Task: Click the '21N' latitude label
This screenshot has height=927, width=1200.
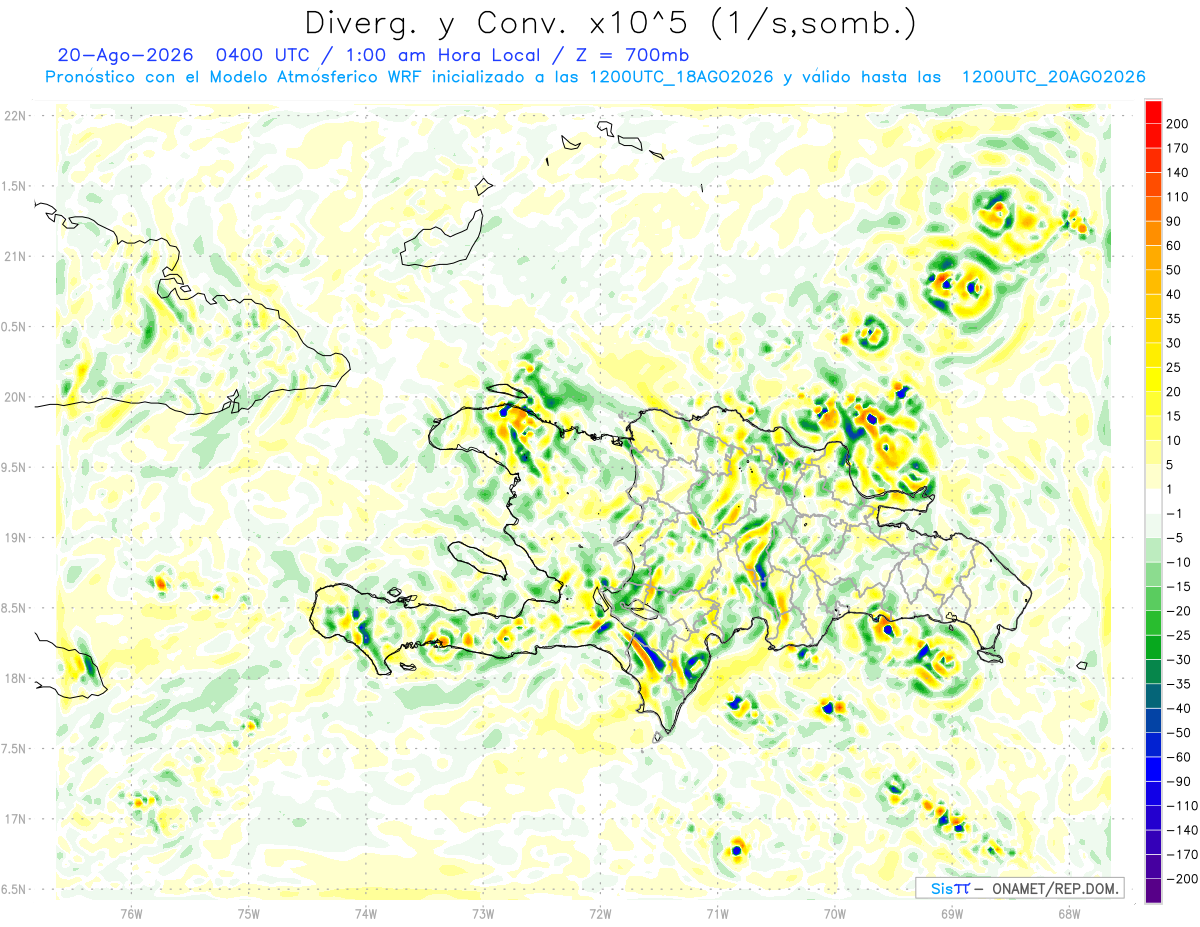Action: click(x=16, y=256)
